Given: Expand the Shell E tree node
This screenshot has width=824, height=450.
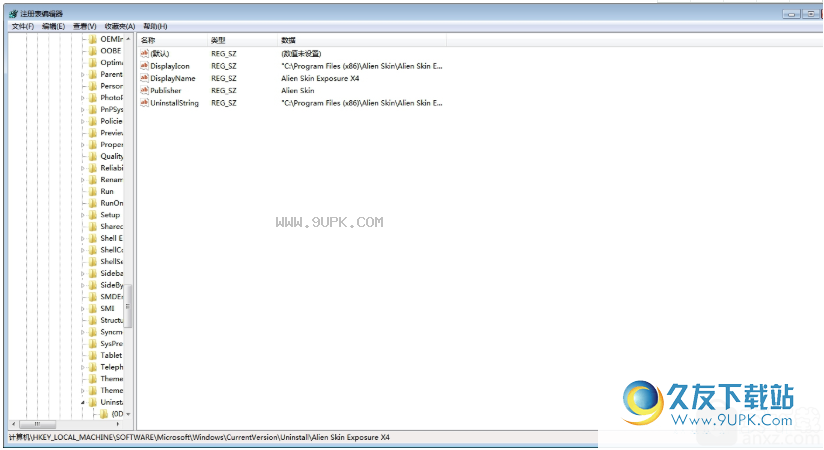Looking at the screenshot, I should (x=83, y=239).
